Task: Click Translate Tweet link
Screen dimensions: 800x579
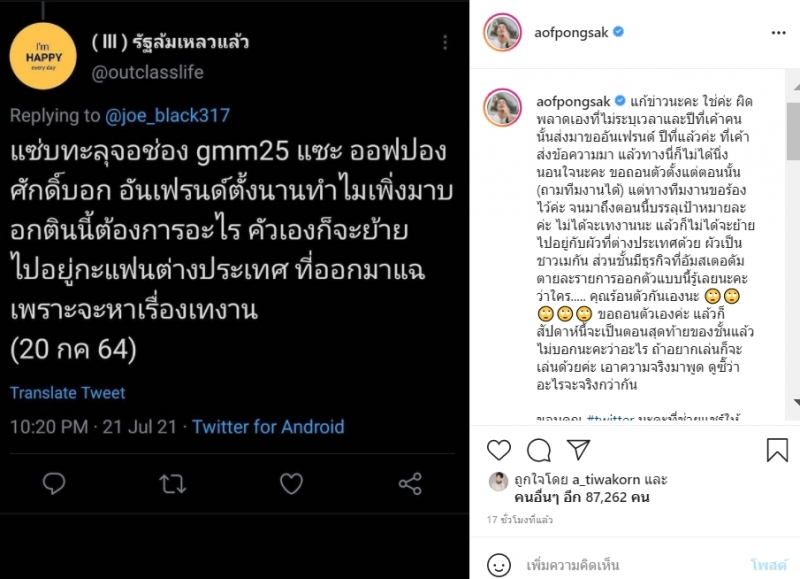Action: tap(68, 393)
